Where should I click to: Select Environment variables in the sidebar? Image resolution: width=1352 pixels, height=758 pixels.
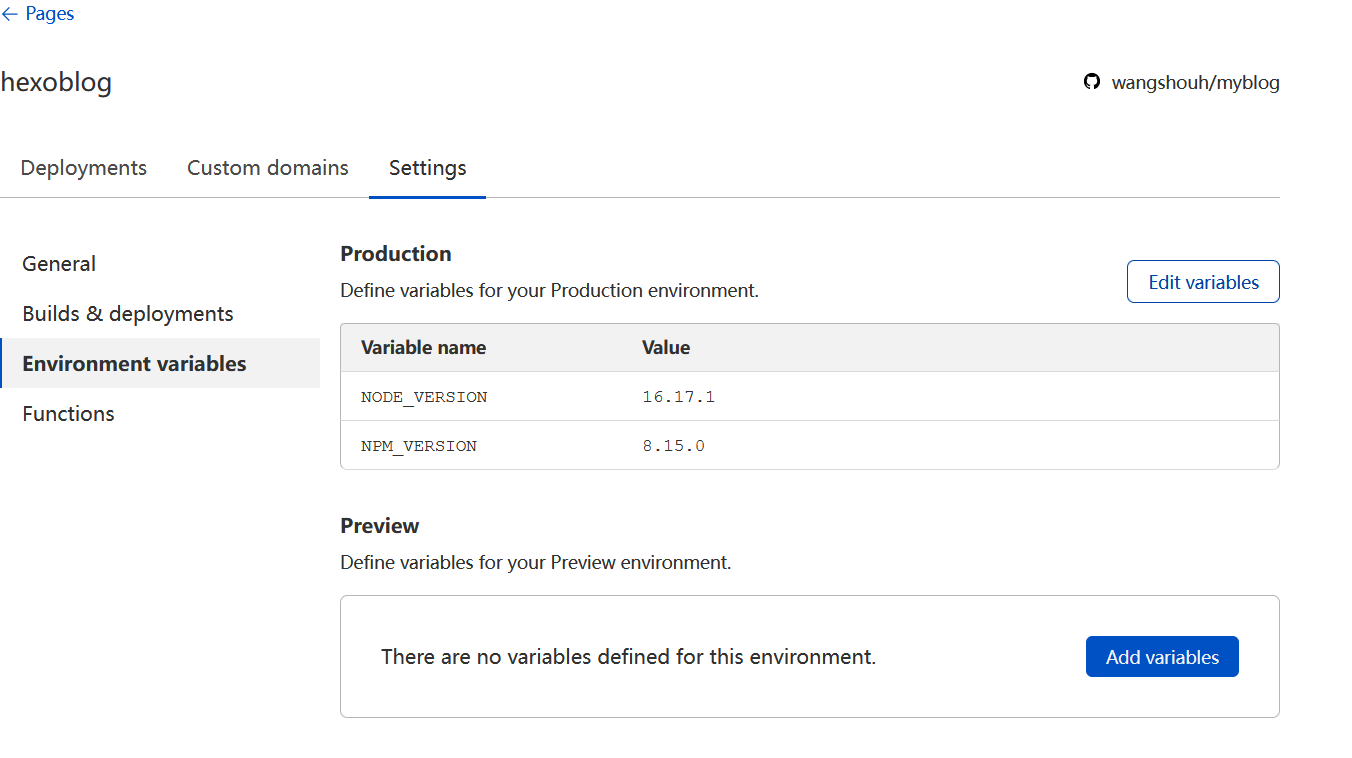click(x=134, y=363)
